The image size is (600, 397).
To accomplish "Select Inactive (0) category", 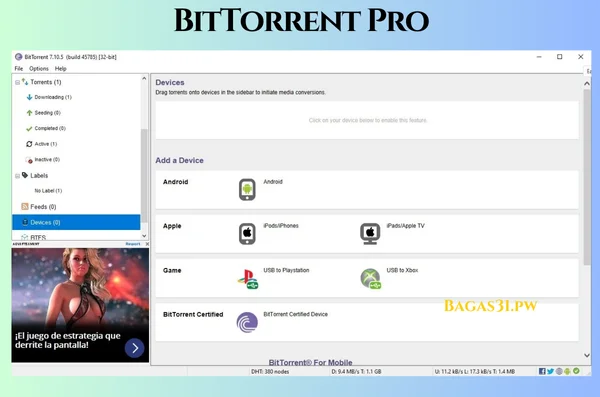I will 47,160.
